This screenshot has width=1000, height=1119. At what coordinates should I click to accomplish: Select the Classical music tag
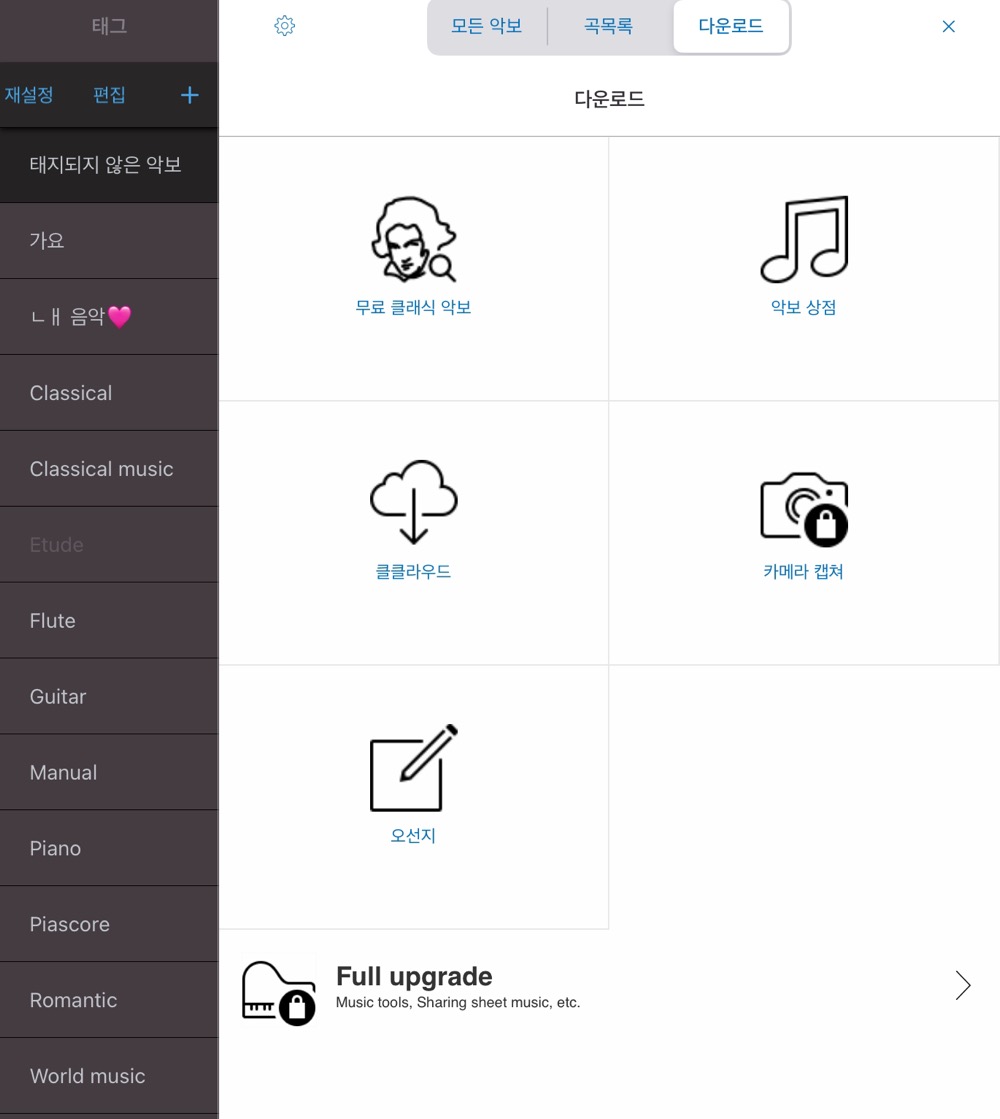[x=109, y=469]
